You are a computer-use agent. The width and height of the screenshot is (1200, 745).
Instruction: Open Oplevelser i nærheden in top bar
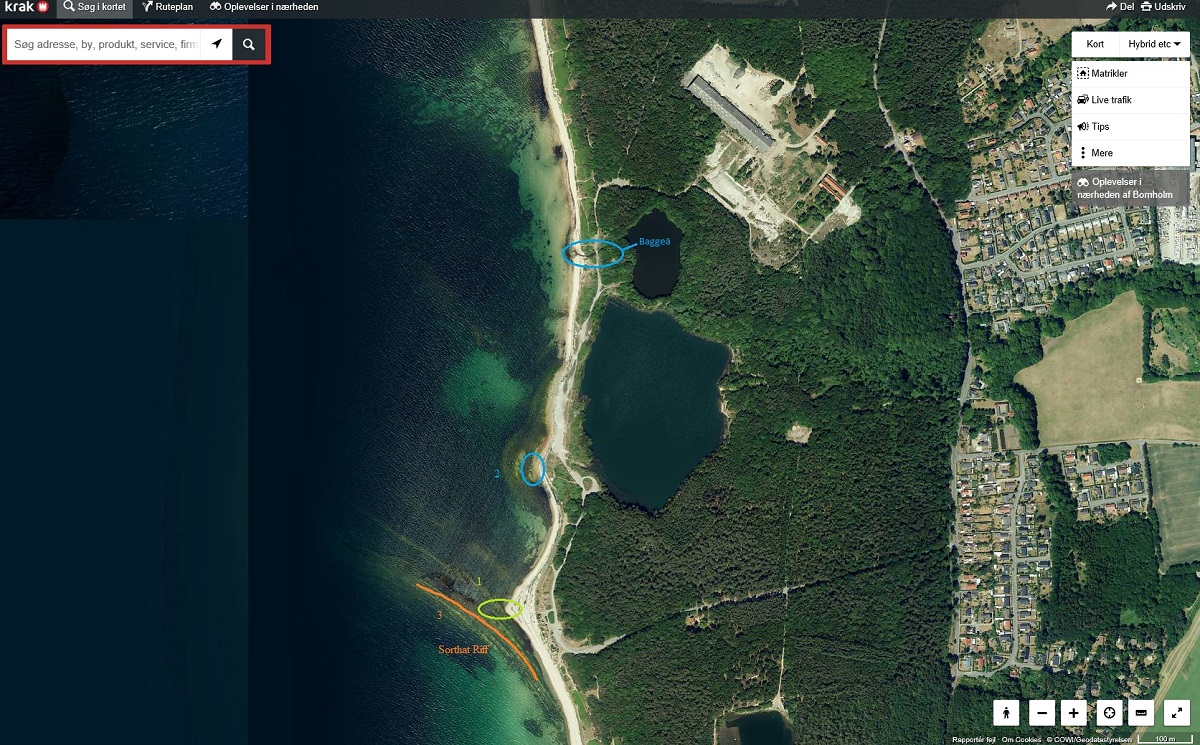[x=264, y=7]
